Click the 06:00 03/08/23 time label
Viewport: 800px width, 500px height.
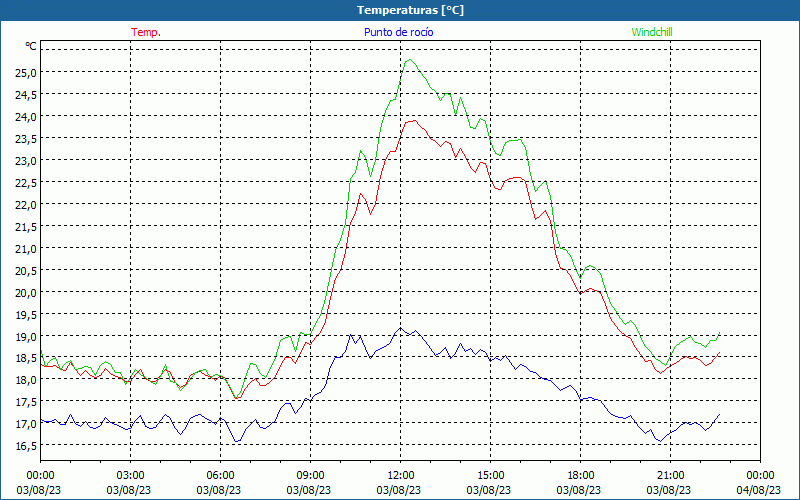(219, 483)
